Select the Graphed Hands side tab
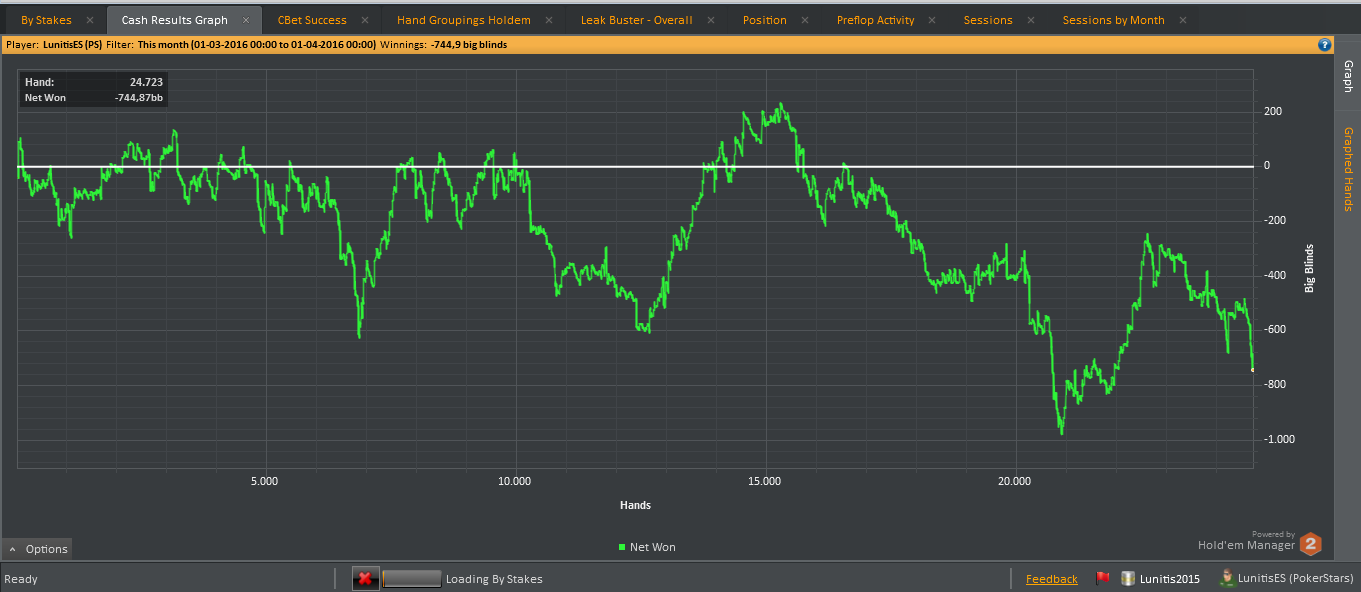The height and width of the screenshot is (592, 1361). pyautogui.click(x=1348, y=169)
